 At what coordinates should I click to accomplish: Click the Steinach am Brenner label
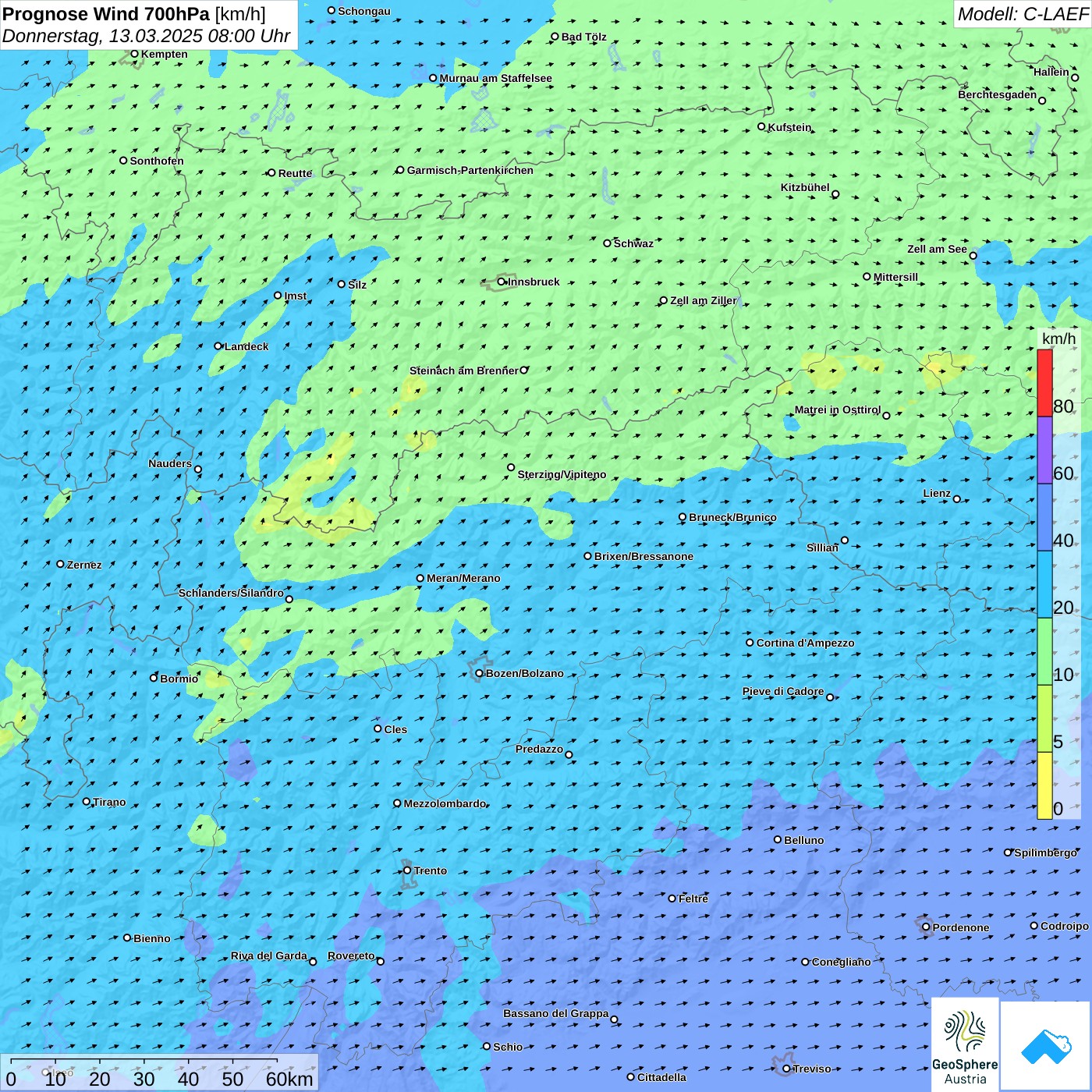(x=463, y=370)
